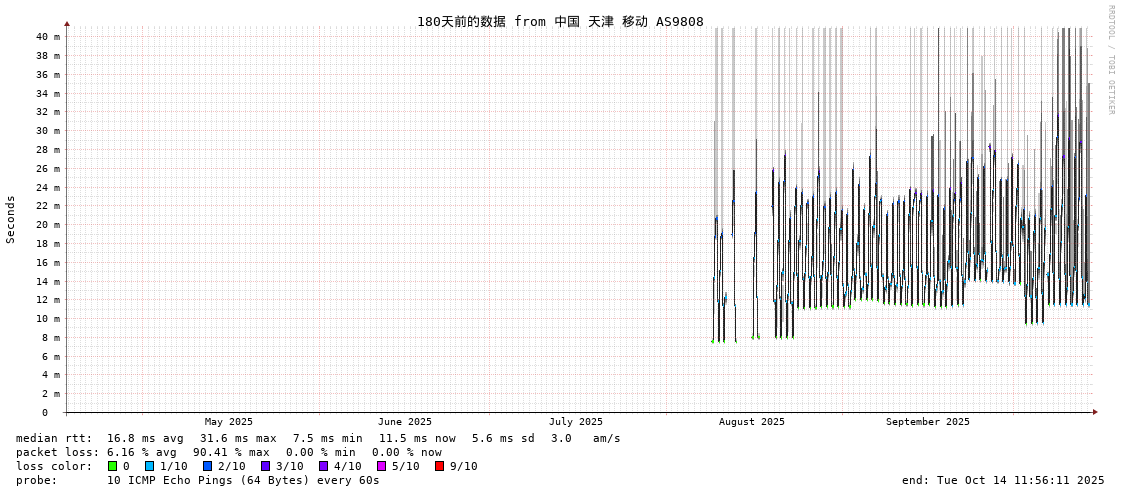Image resolution: width=1121 pixels, height=494 pixels.
Task: Select the June 2025 axis label
Action: [404, 422]
